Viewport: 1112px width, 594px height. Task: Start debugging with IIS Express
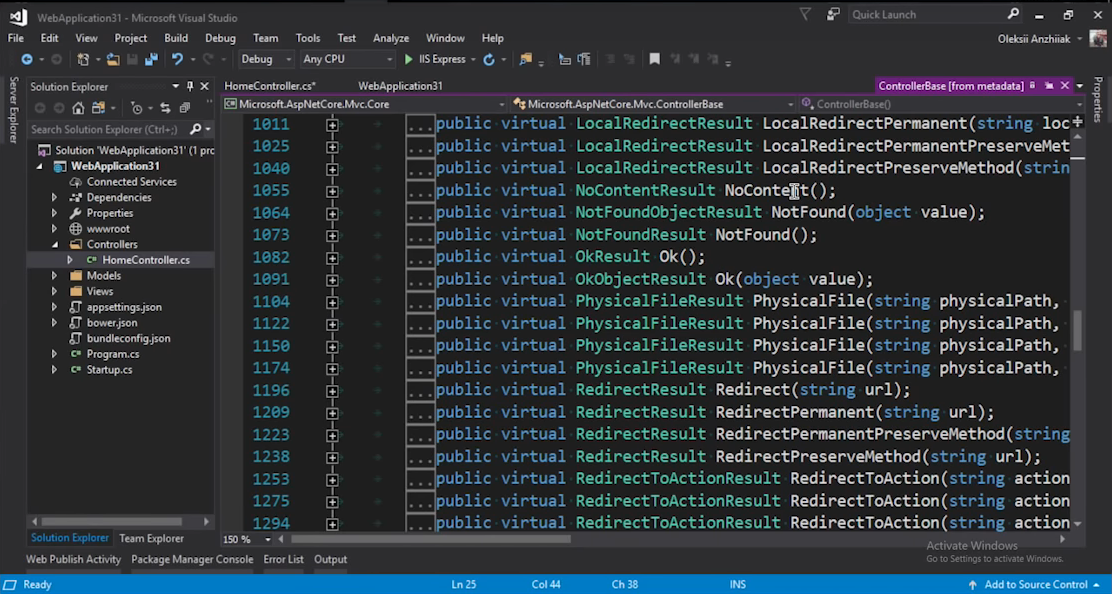click(x=435, y=60)
